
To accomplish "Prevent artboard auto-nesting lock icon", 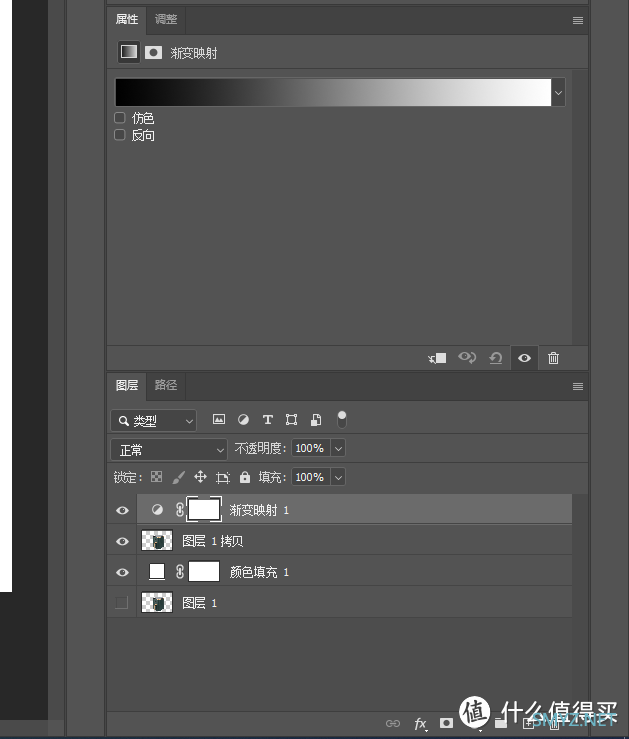I will click(x=222, y=477).
